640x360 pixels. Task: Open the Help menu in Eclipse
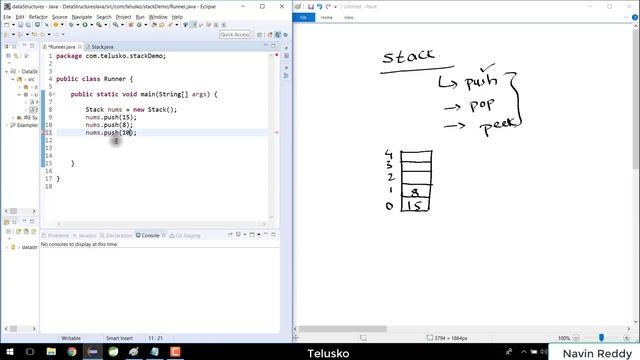(x=177, y=17)
